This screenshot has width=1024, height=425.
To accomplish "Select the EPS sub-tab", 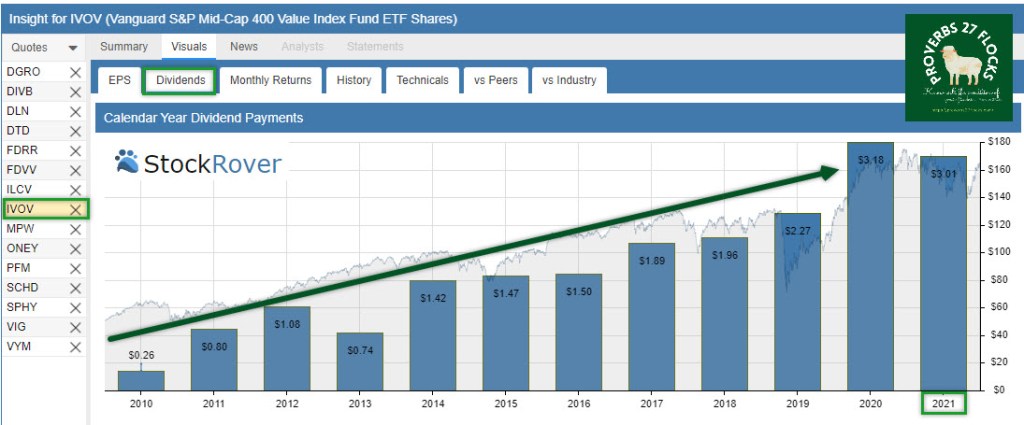I will pyautogui.click(x=119, y=80).
